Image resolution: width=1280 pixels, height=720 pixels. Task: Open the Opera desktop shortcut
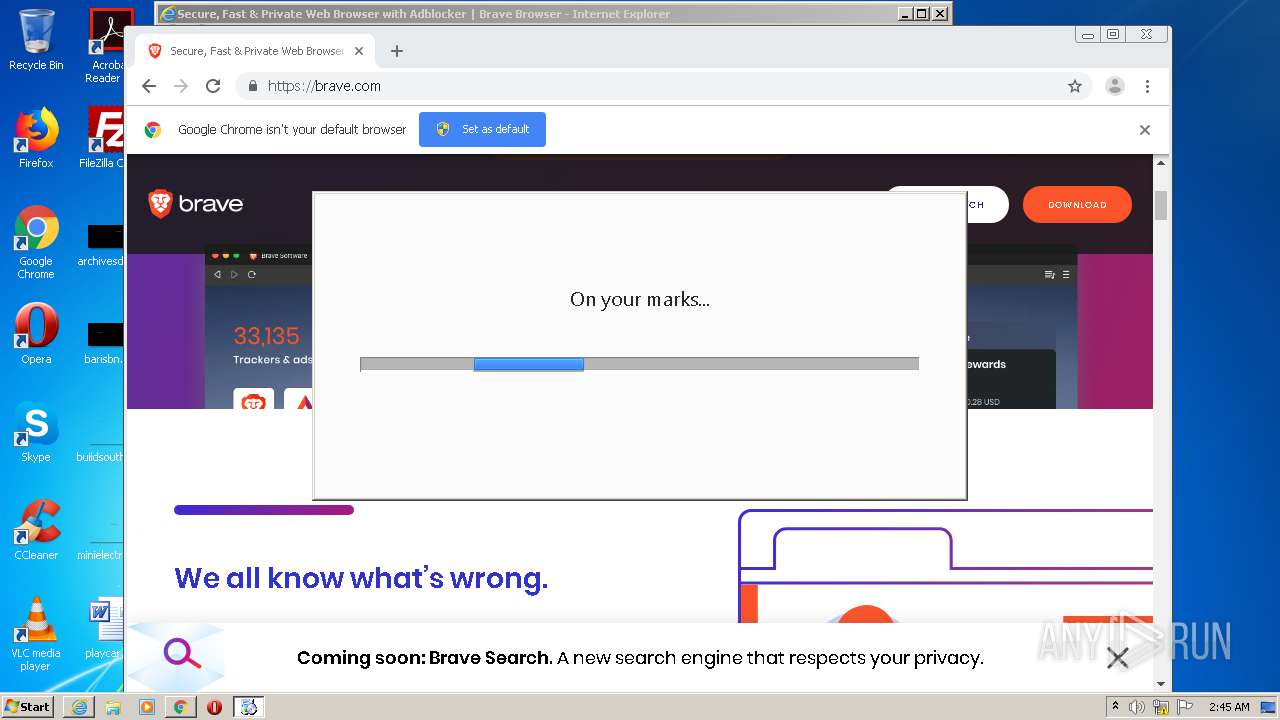[x=36, y=334]
